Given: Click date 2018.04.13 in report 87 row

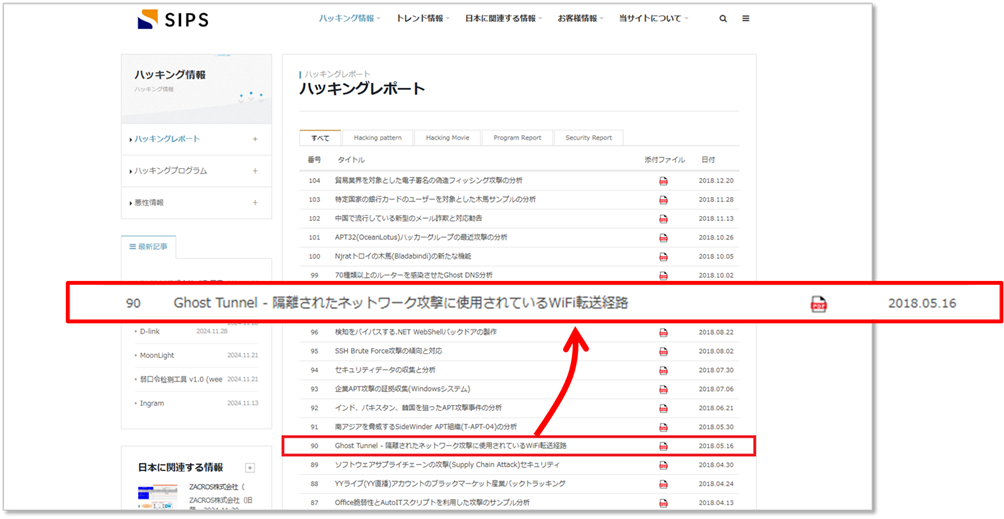Looking at the screenshot, I should (716, 502).
